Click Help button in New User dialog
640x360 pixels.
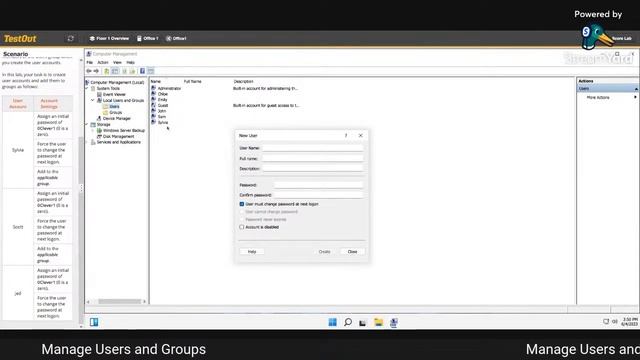click(x=252, y=251)
